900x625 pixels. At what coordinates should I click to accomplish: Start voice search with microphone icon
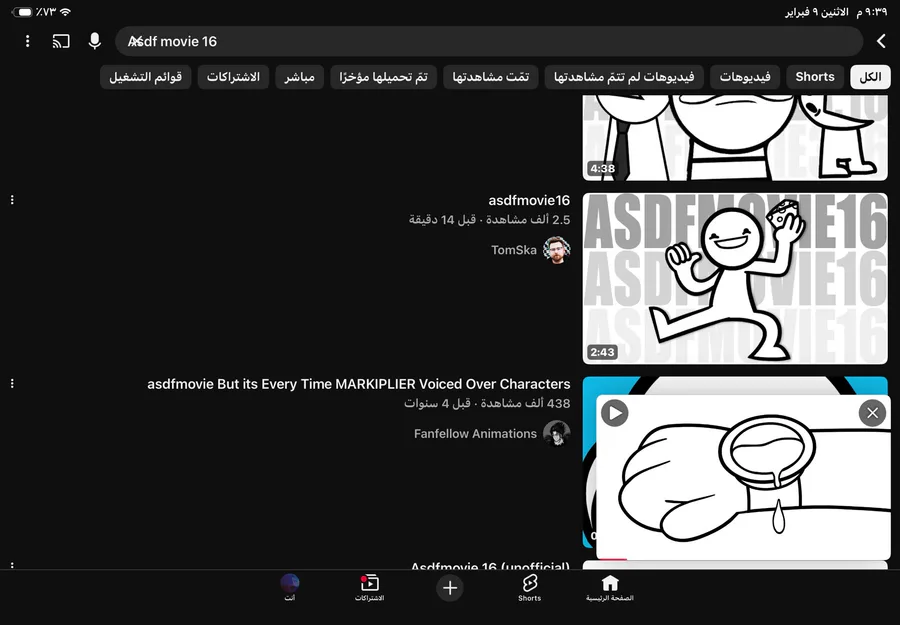point(95,41)
